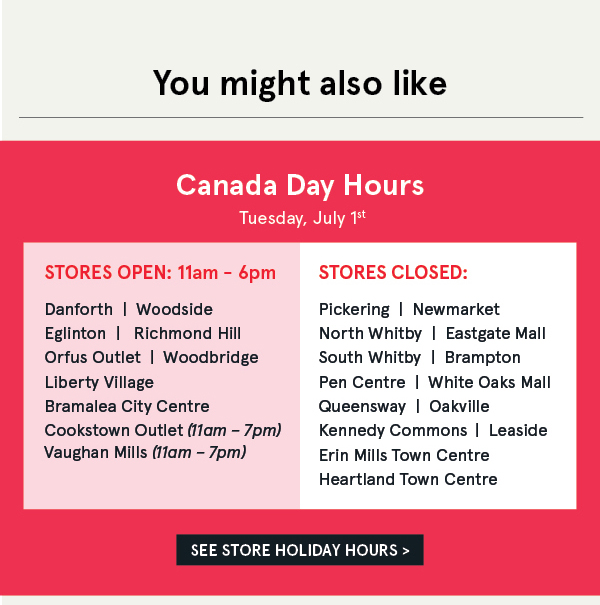Image resolution: width=600 pixels, height=605 pixels.
Task: Select the Eastgate Mall store name
Action: pos(496,333)
